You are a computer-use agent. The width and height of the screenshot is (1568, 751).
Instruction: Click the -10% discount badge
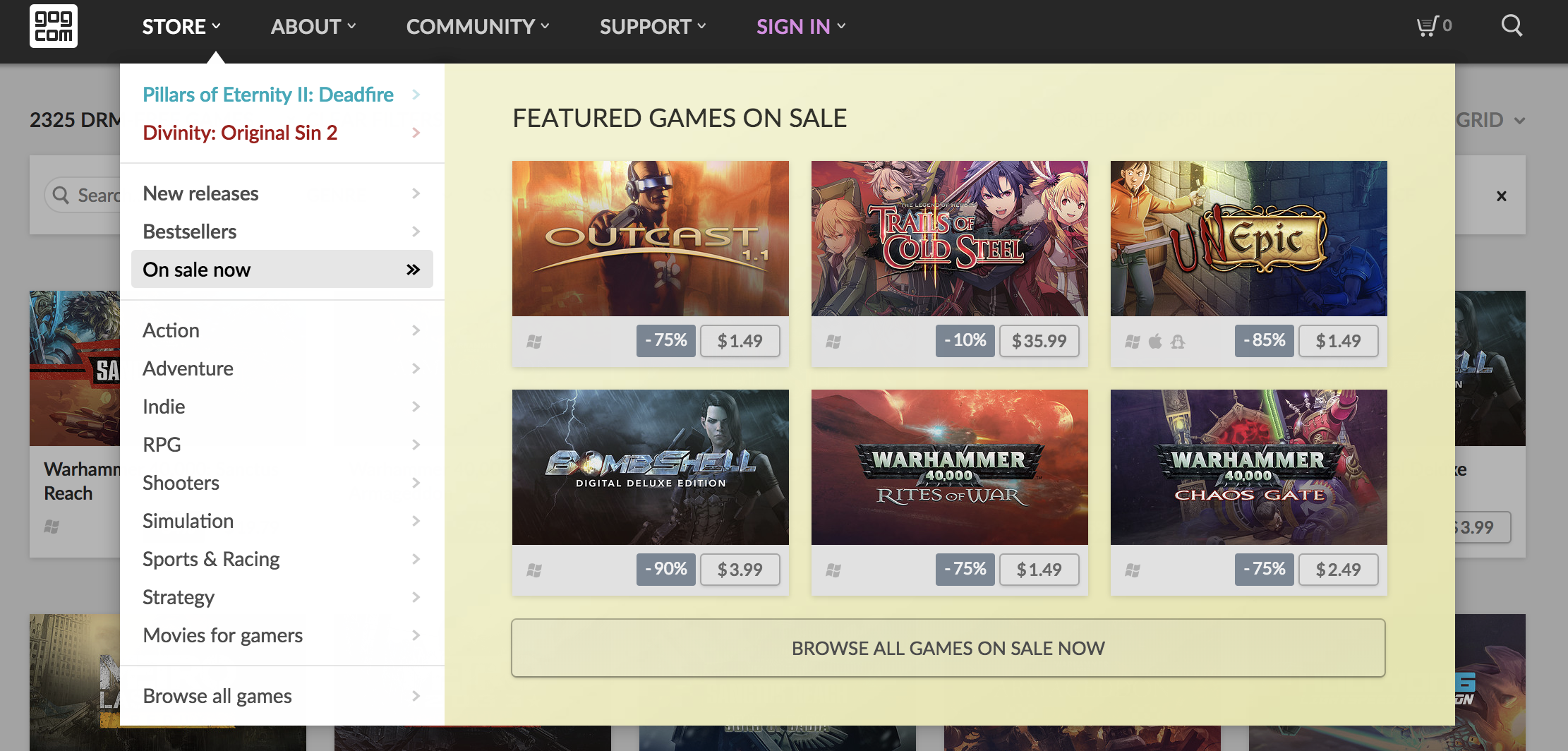pos(965,341)
